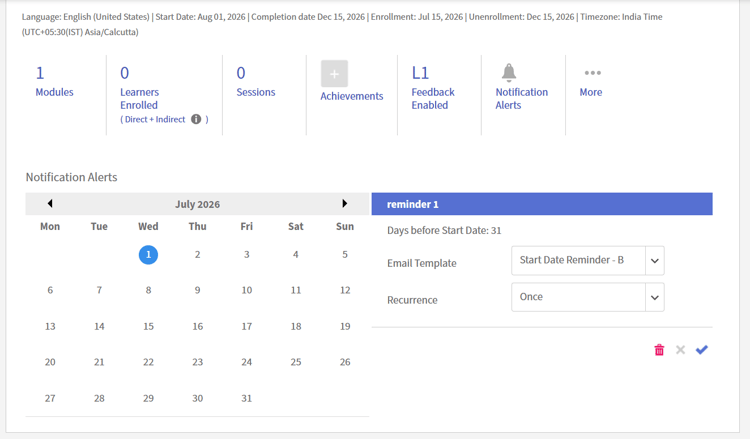This screenshot has width=750, height=439.
Task: Choose July 13 on calendar
Action: [x=50, y=326]
